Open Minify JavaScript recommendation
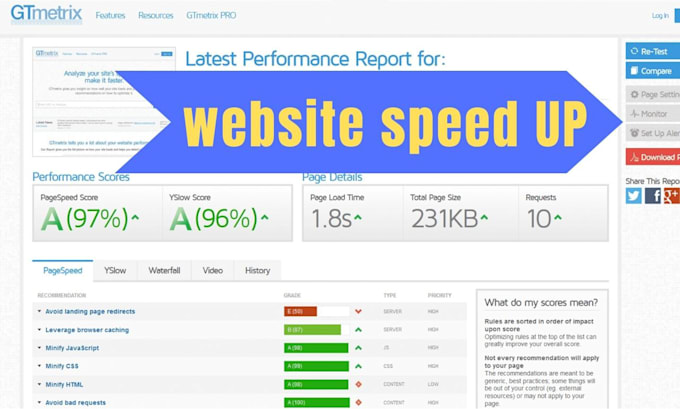The width and height of the screenshot is (680, 409). pos(72,348)
